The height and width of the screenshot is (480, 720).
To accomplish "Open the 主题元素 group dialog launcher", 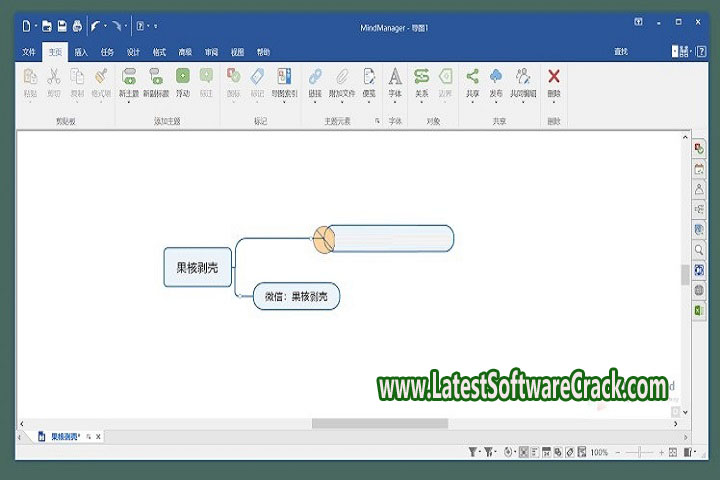I will click(x=377, y=121).
